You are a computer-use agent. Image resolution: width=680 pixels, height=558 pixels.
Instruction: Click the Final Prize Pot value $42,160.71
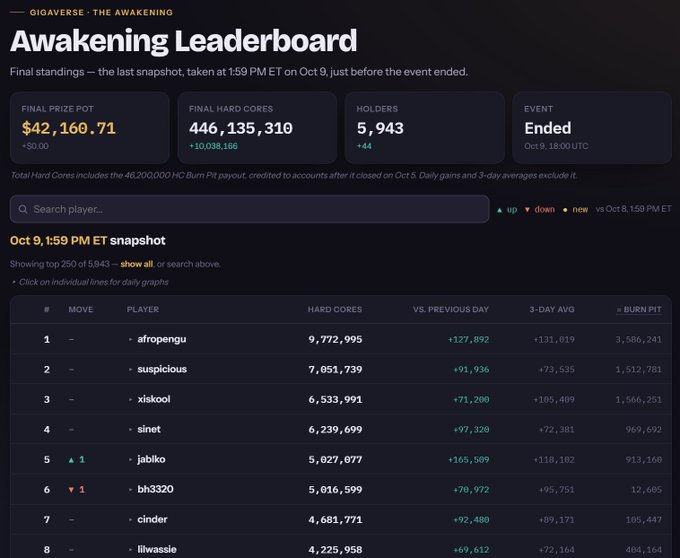pyautogui.click(x=69, y=128)
